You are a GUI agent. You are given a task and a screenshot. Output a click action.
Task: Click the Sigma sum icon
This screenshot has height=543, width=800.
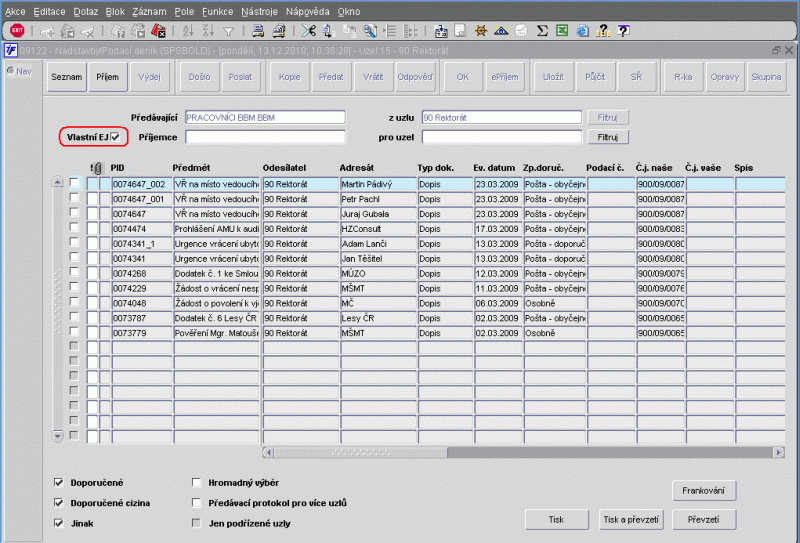tap(542, 31)
